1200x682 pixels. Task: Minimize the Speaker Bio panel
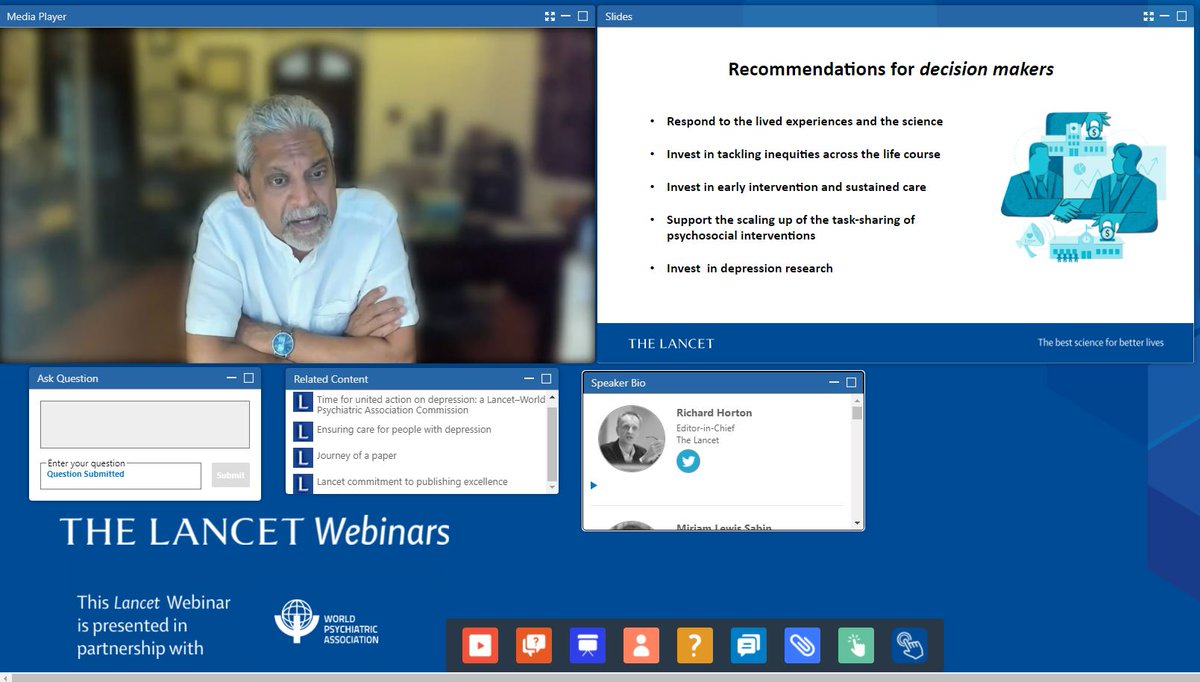pyautogui.click(x=835, y=382)
